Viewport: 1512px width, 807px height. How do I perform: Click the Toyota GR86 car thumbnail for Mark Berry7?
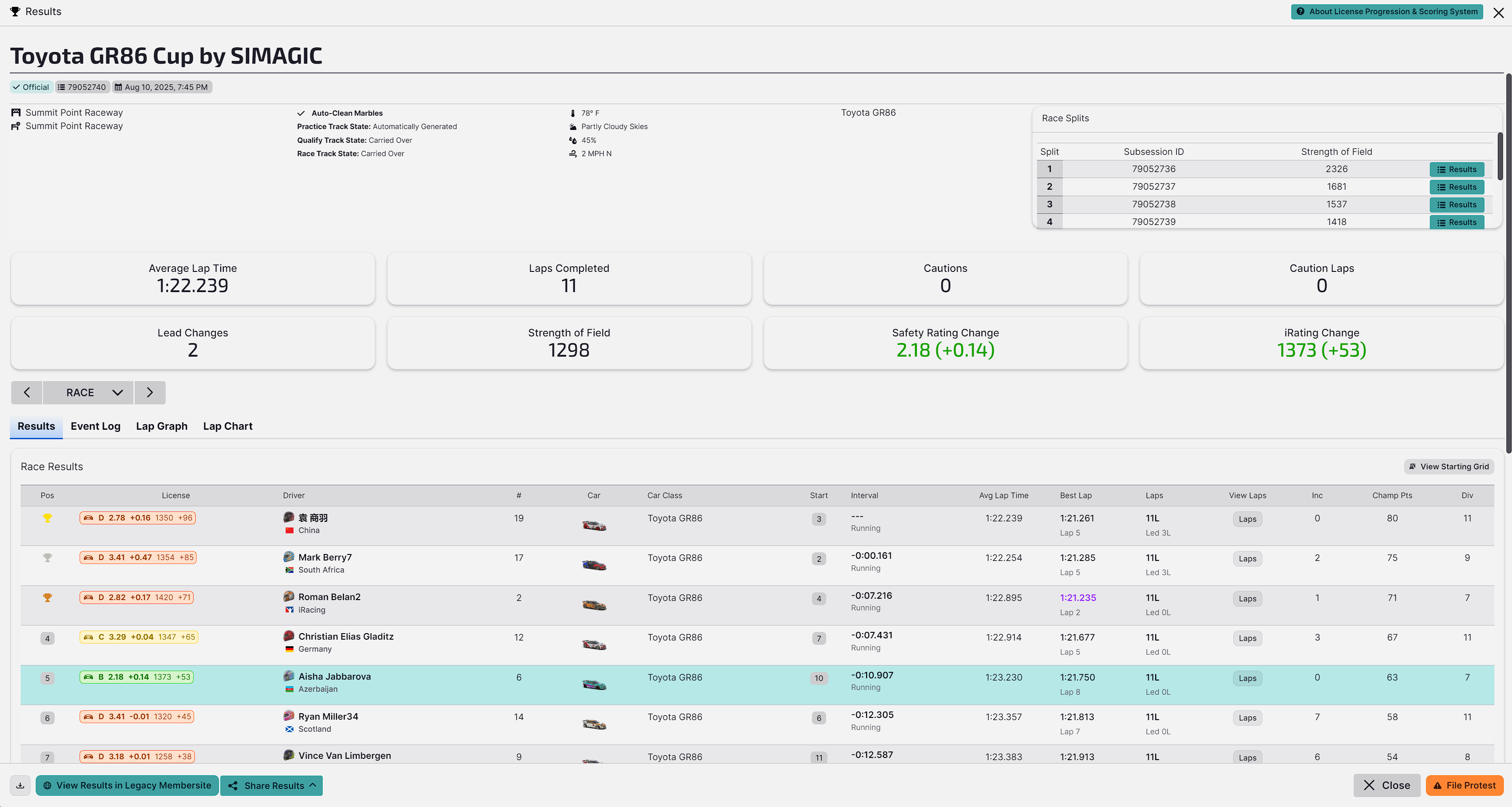pyautogui.click(x=594, y=565)
